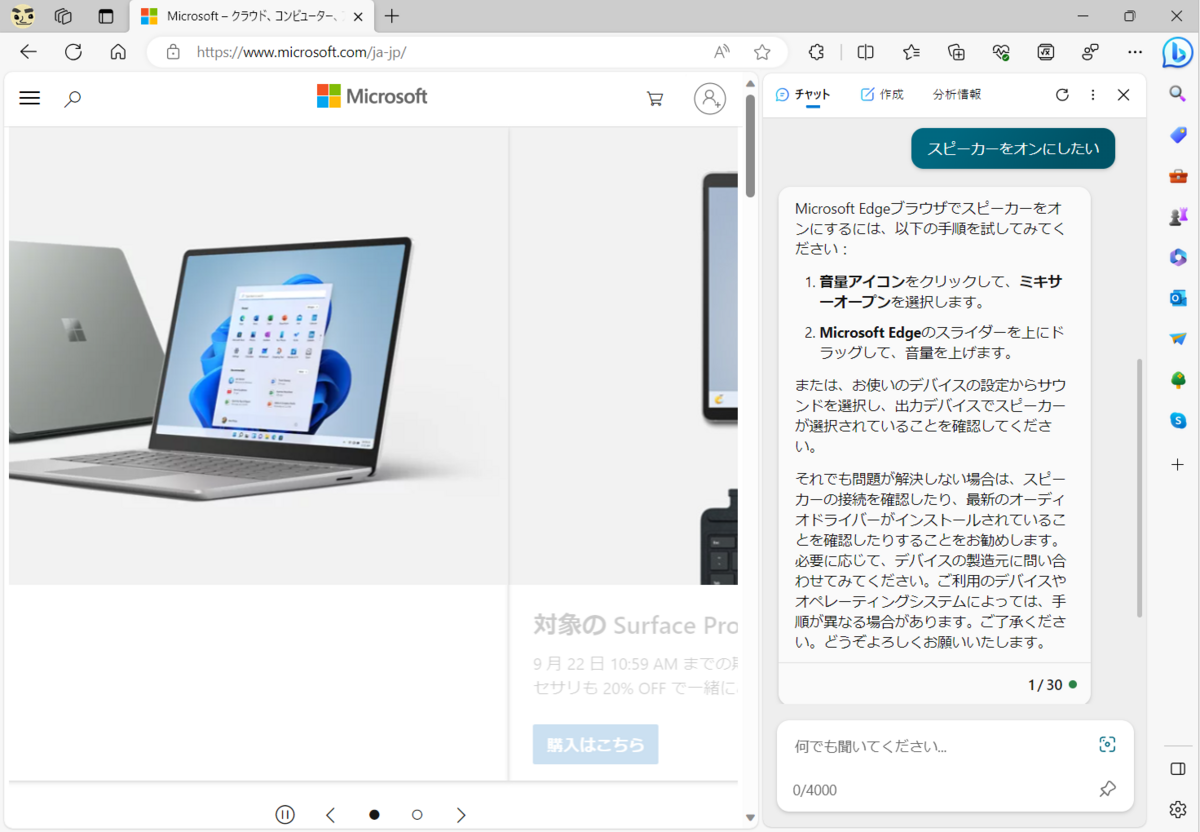Go to previous carousel slide
Image resolution: width=1200 pixels, height=832 pixels.
coord(330,815)
